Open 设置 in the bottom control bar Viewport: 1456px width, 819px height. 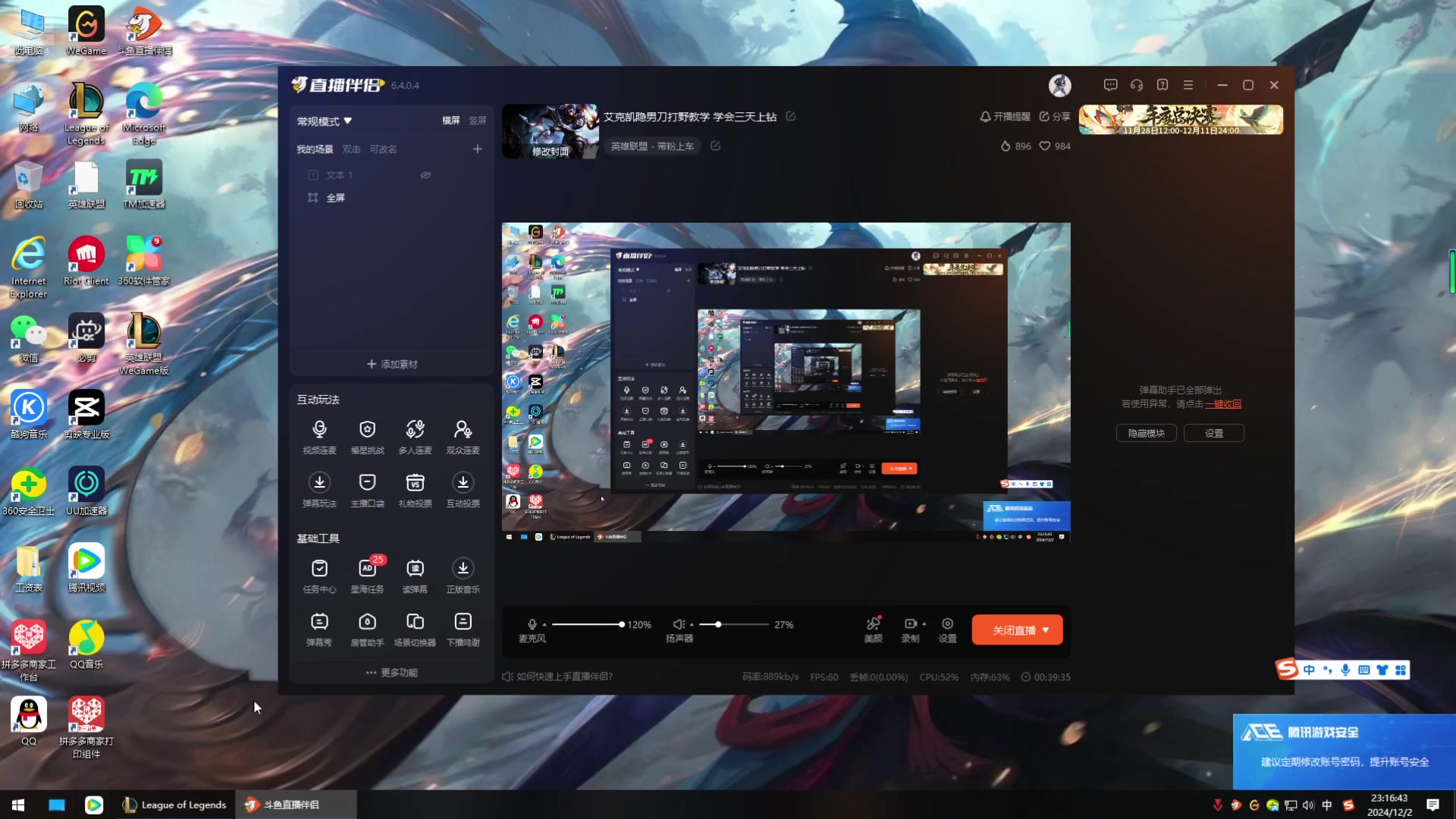coord(947,629)
